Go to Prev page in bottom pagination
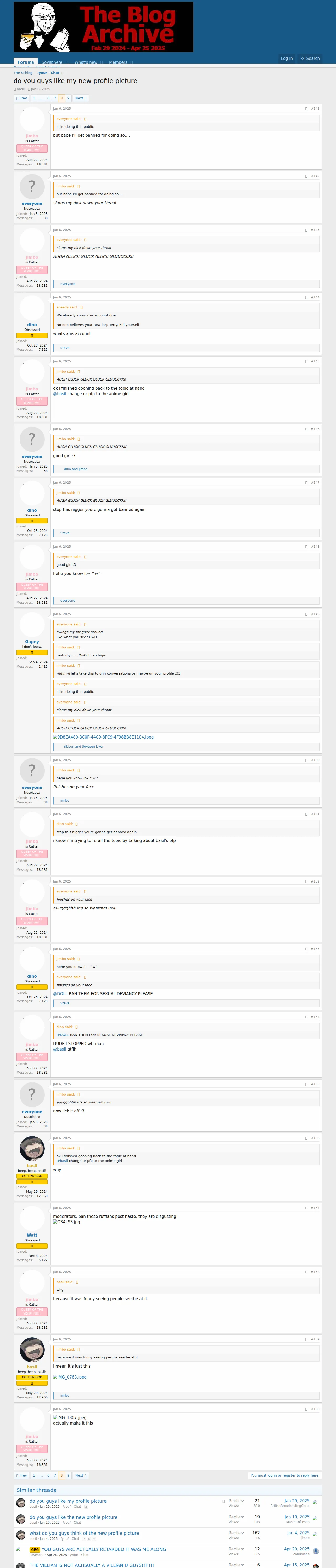Viewport: 336px width, 1568px height. 22,1475
